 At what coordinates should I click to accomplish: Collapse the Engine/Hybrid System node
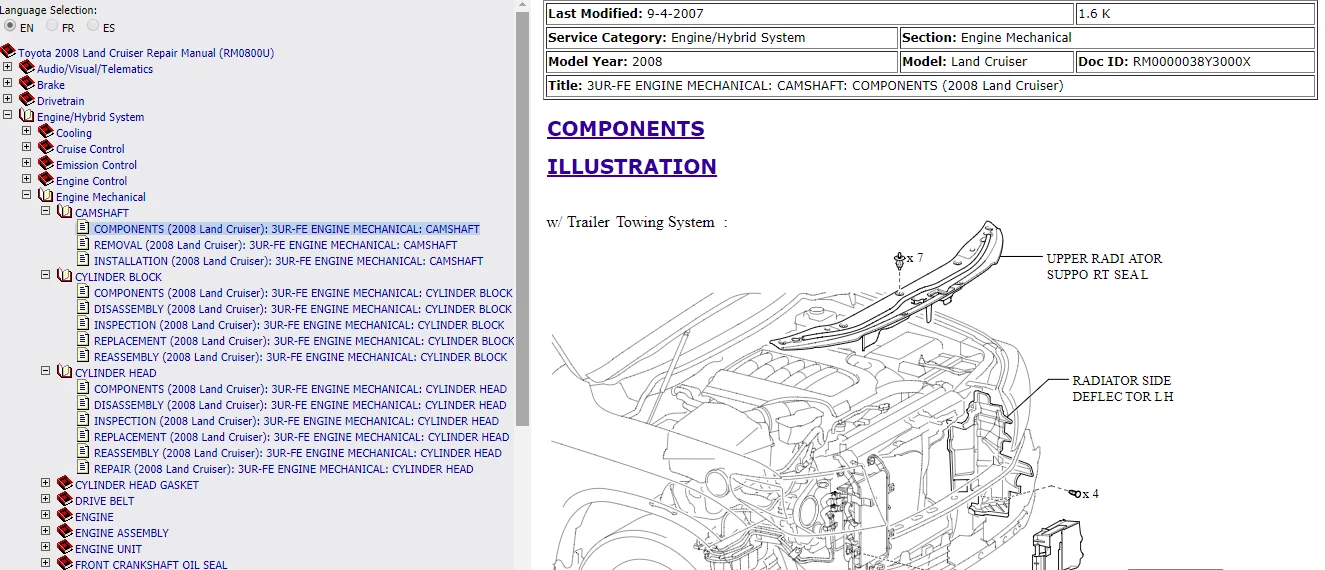(8, 116)
